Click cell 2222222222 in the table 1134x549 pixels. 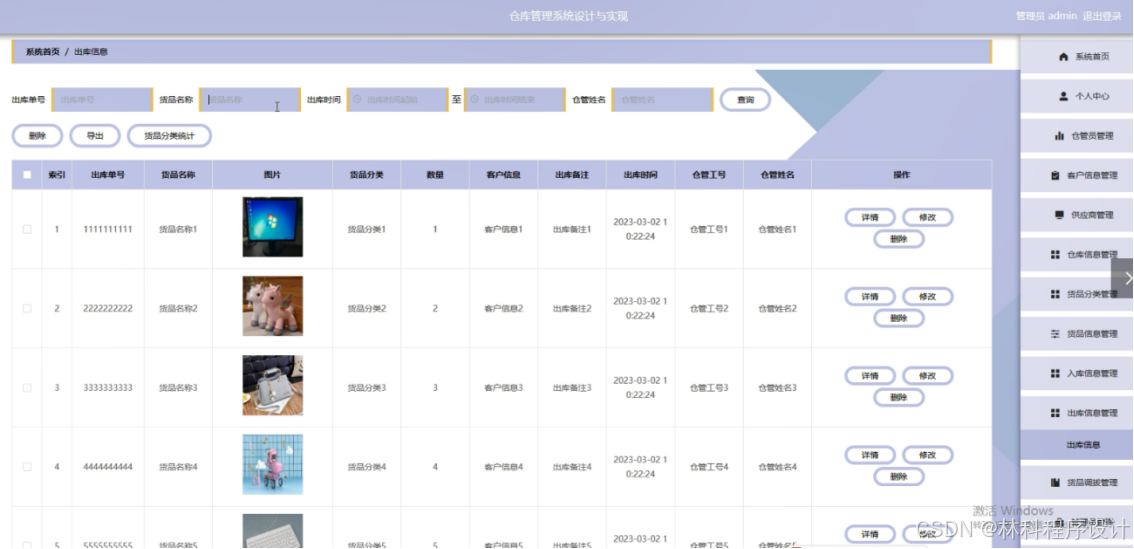108,308
